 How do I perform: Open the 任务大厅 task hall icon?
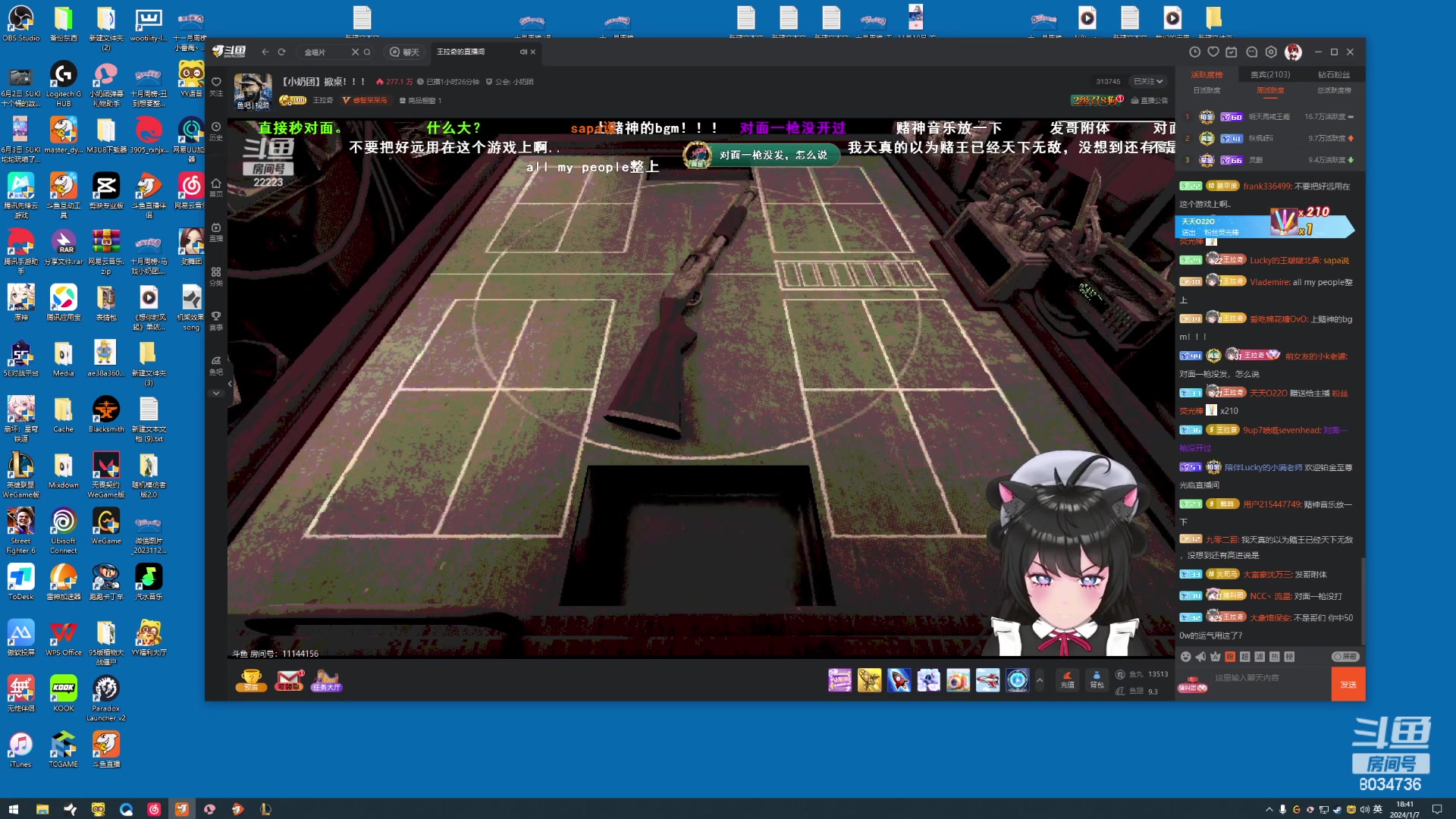pyautogui.click(x=327, y=680)
